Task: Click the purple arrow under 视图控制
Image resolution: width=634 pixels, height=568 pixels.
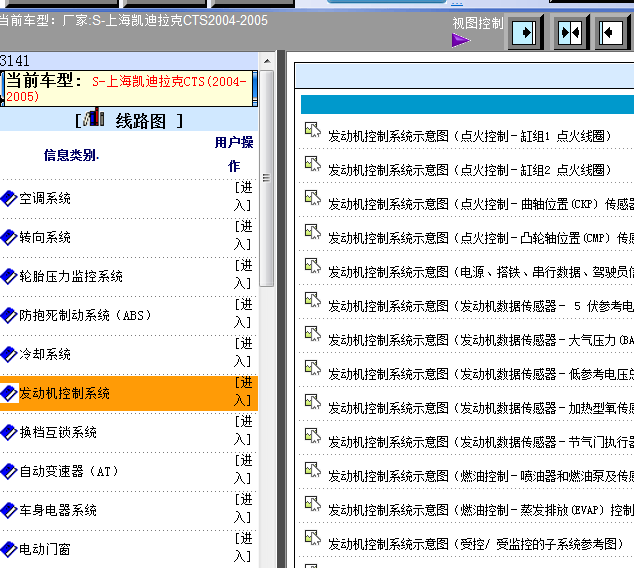Action: (x=461, y=40)
